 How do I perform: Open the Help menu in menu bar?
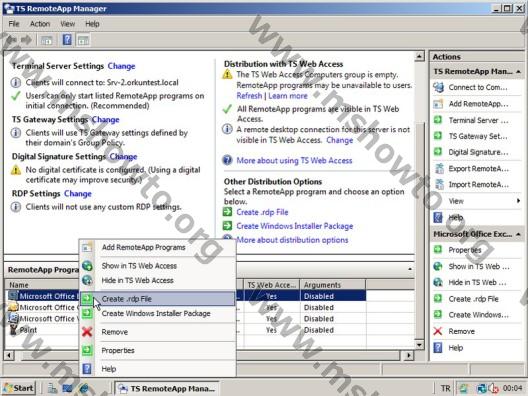coord(92,24)
